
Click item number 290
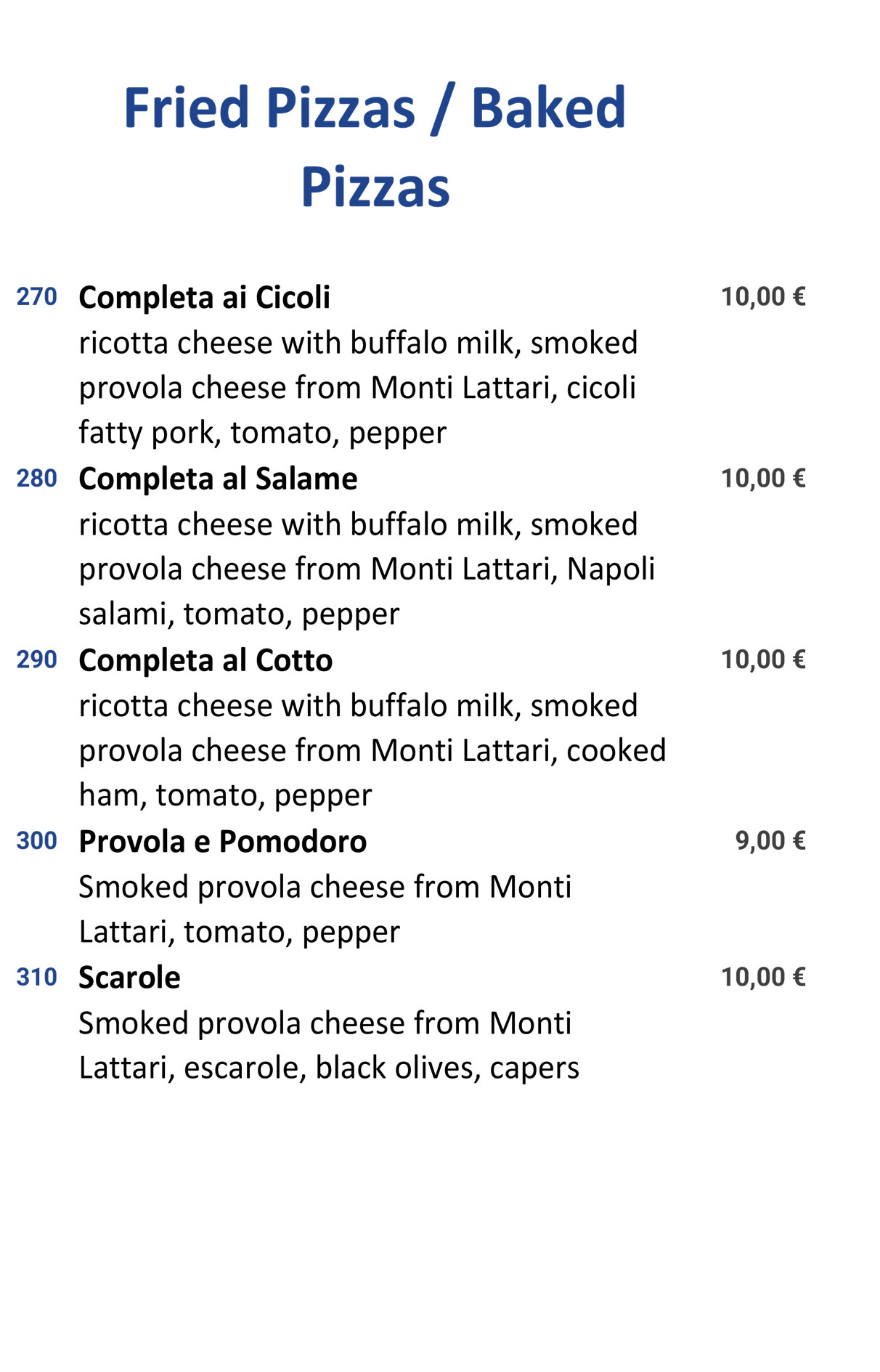[x=36, y=660]
